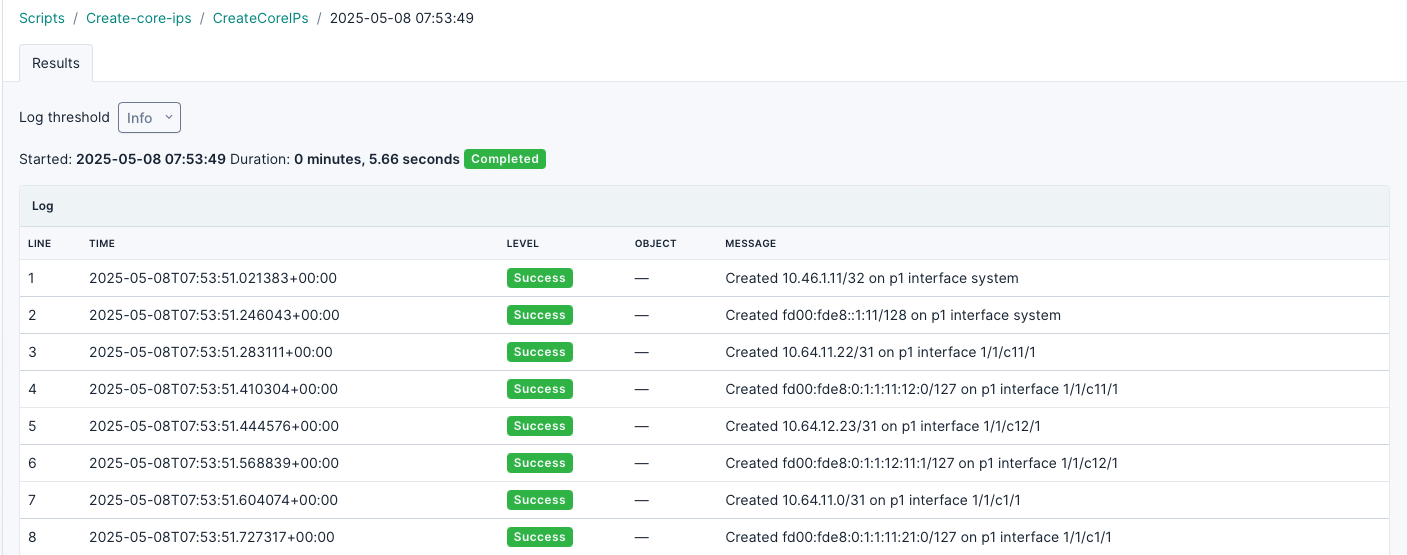This screenshot has width=1407, height=555.
Task: Click the LEVEL column header
Action: pos(523,243)
